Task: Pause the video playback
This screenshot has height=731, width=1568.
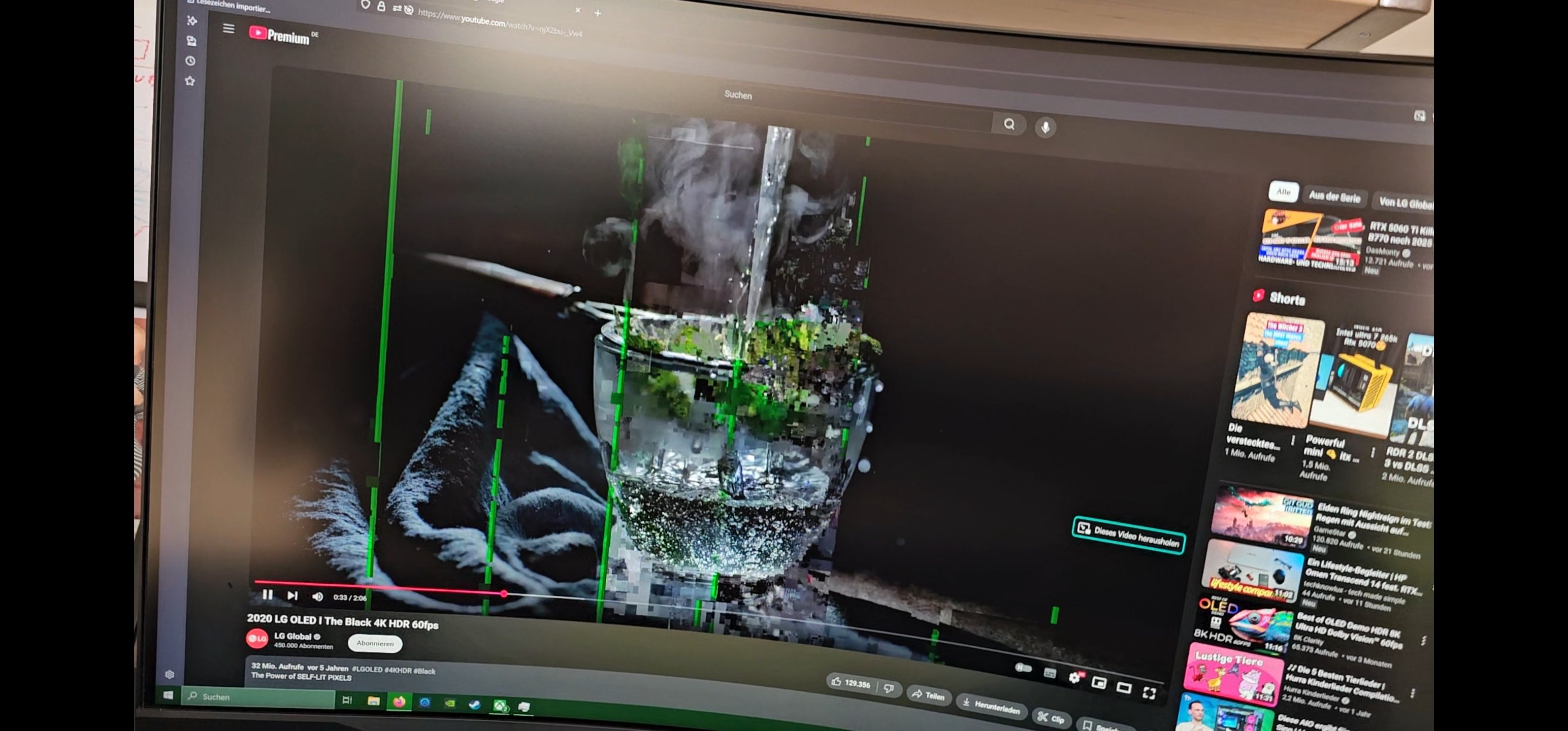Action: 267,594
